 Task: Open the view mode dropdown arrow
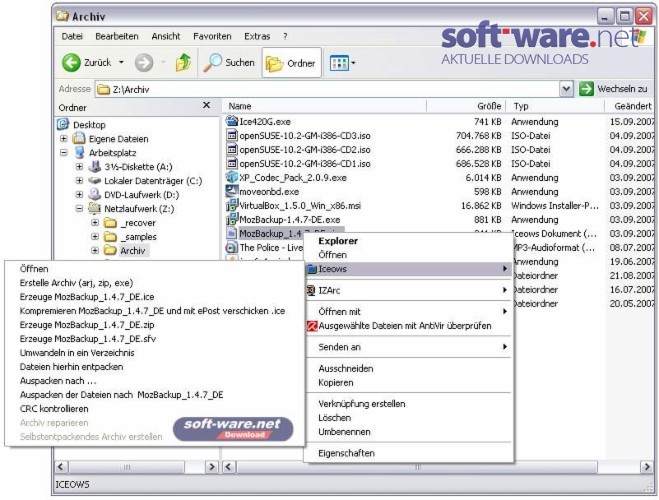coord(353,63)
